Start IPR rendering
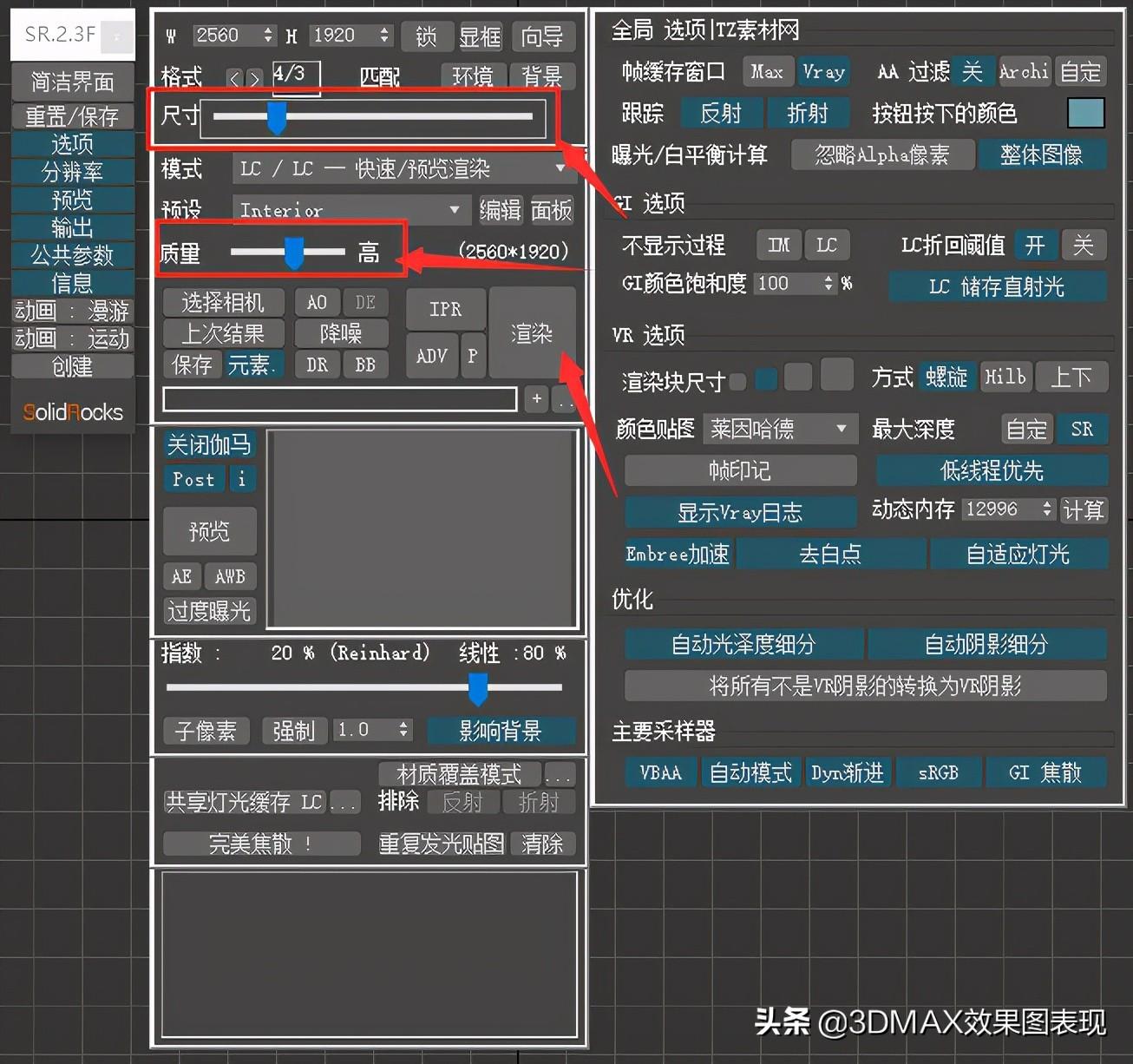Screen dimensions: 1133x1064 [x=446, y=309]
